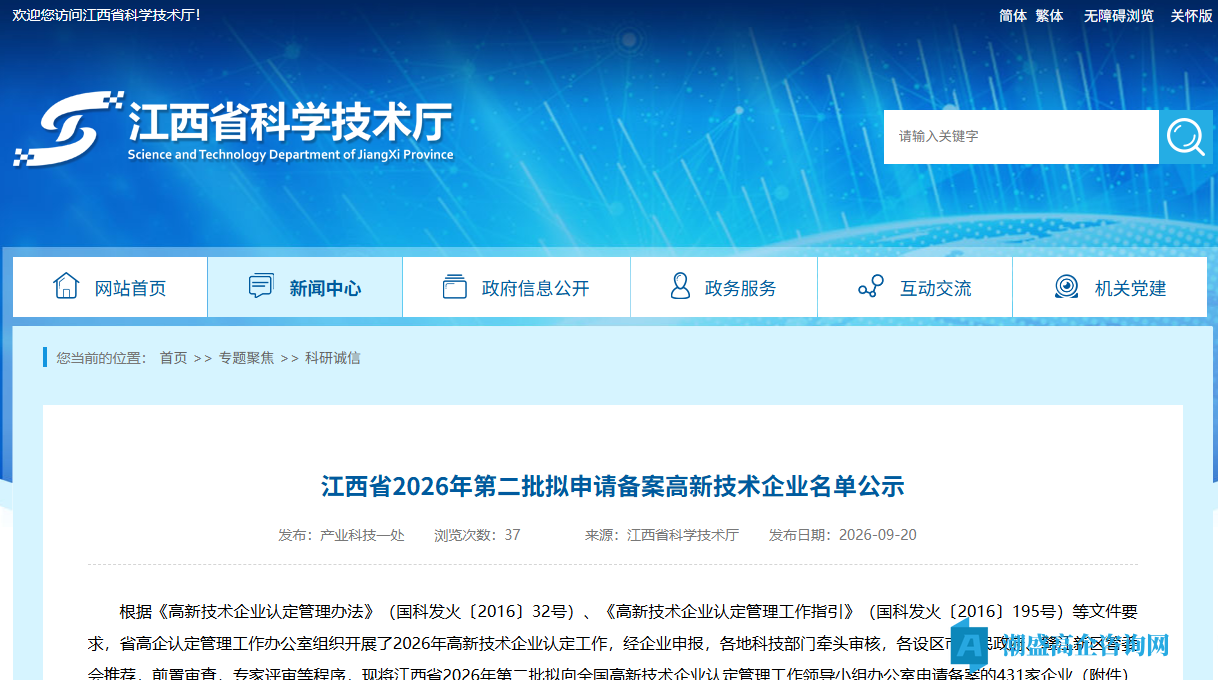1218x680 pixels.
Task: Click the text 浏览次数：37
Action: (x=477, y=535)
